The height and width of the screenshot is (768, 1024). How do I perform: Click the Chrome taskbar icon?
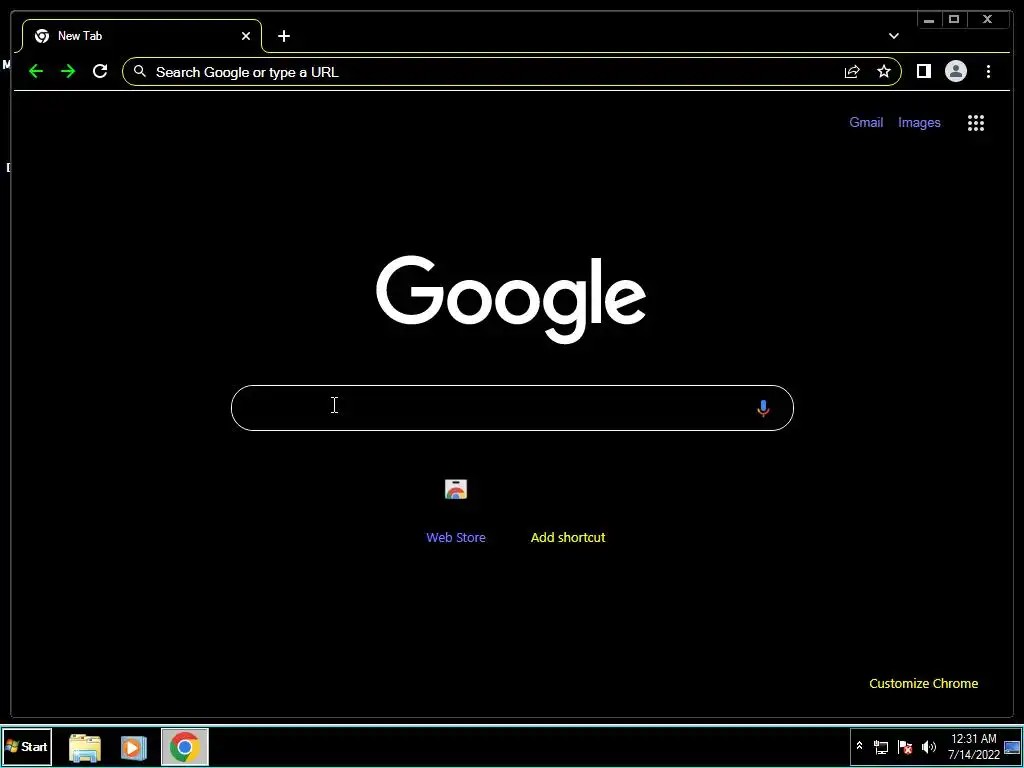pos(185,746)
